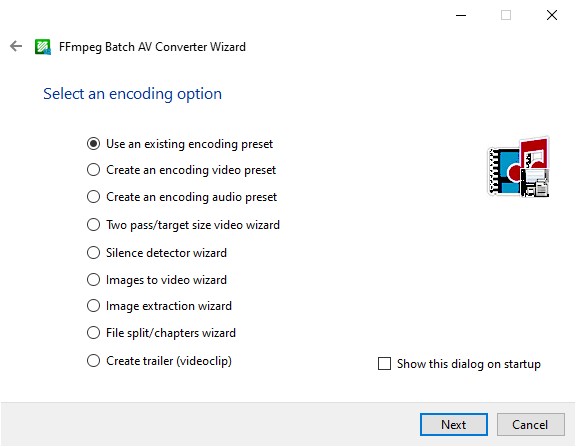Click the back arrow icon

16,46
